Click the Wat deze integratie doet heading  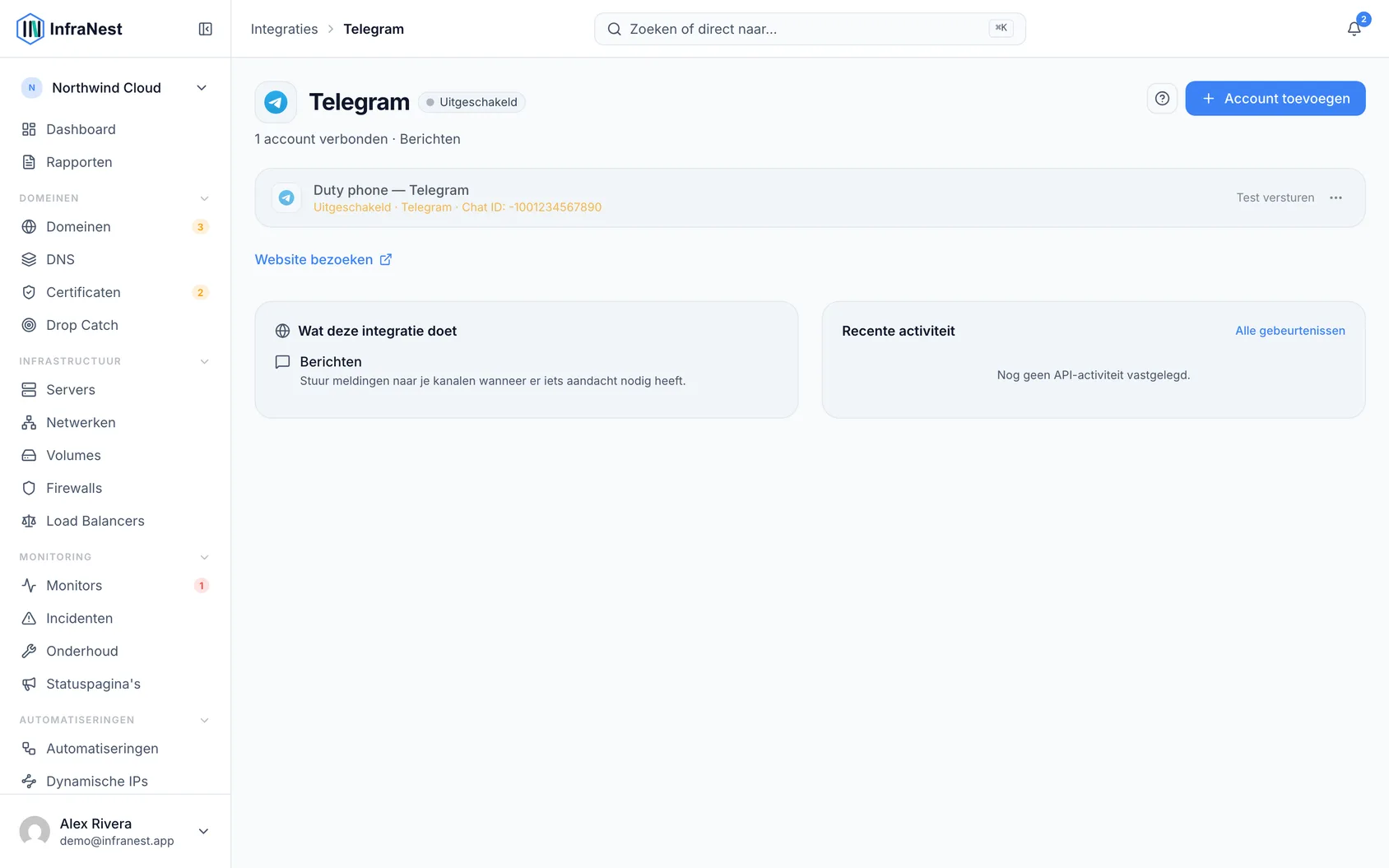(378, 331)
